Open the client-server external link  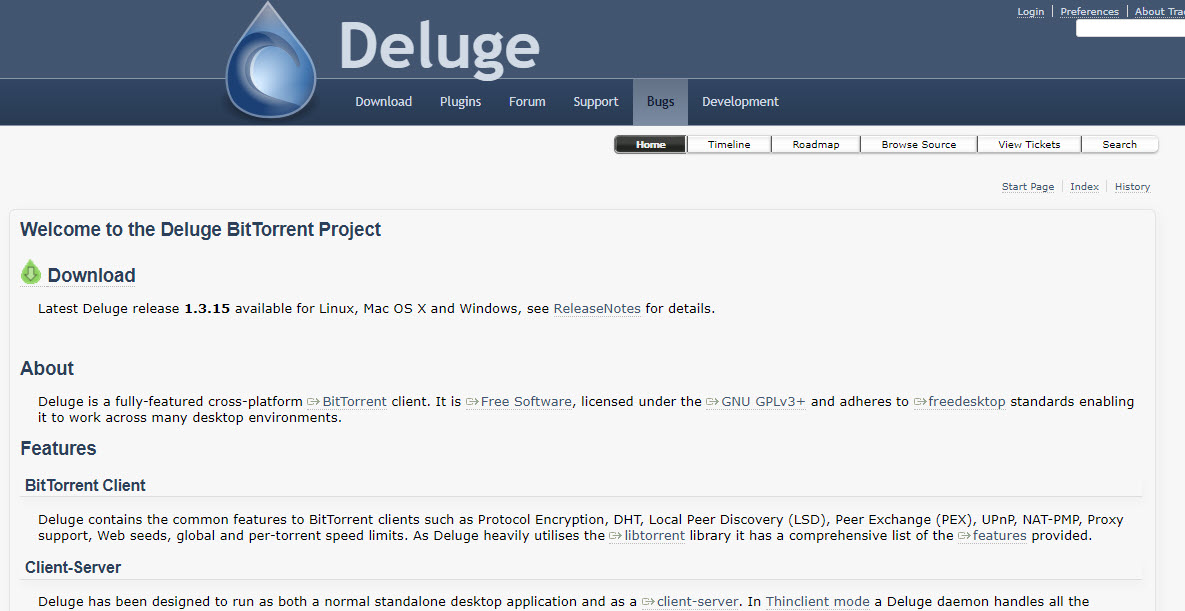[x=690, y=602]
